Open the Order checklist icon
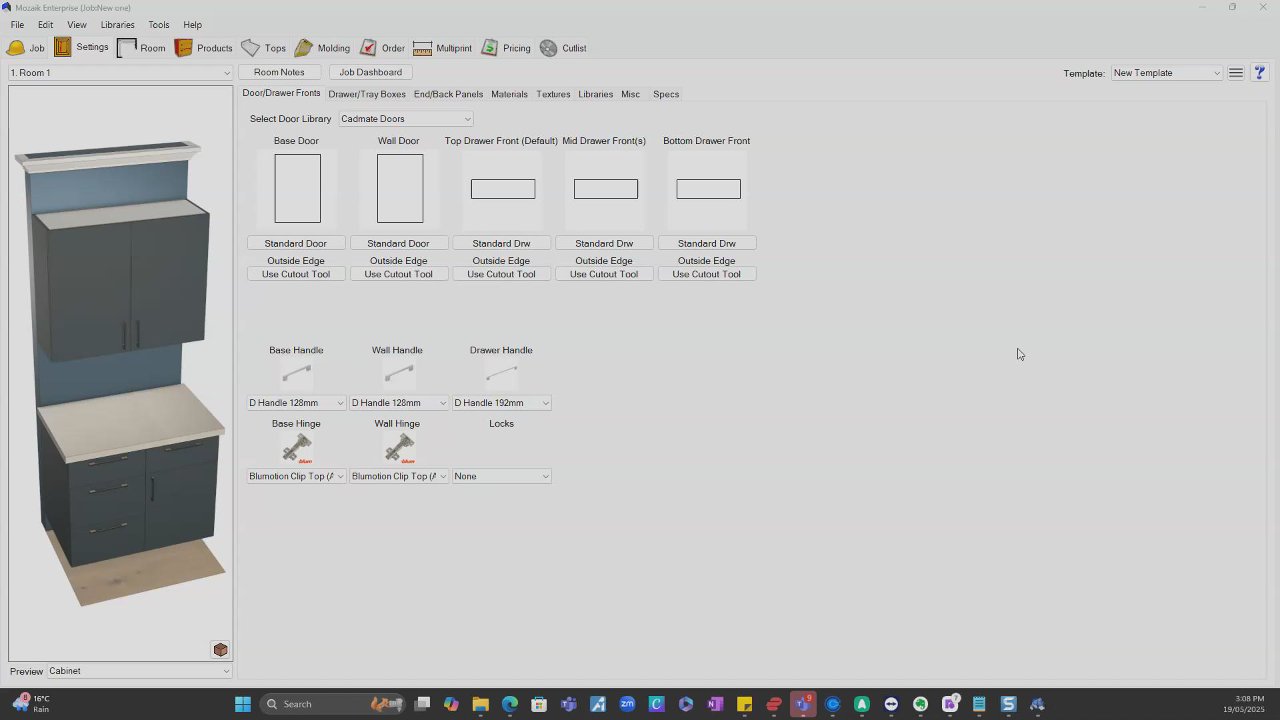The image size is (1280, 720). pos(368,48)
